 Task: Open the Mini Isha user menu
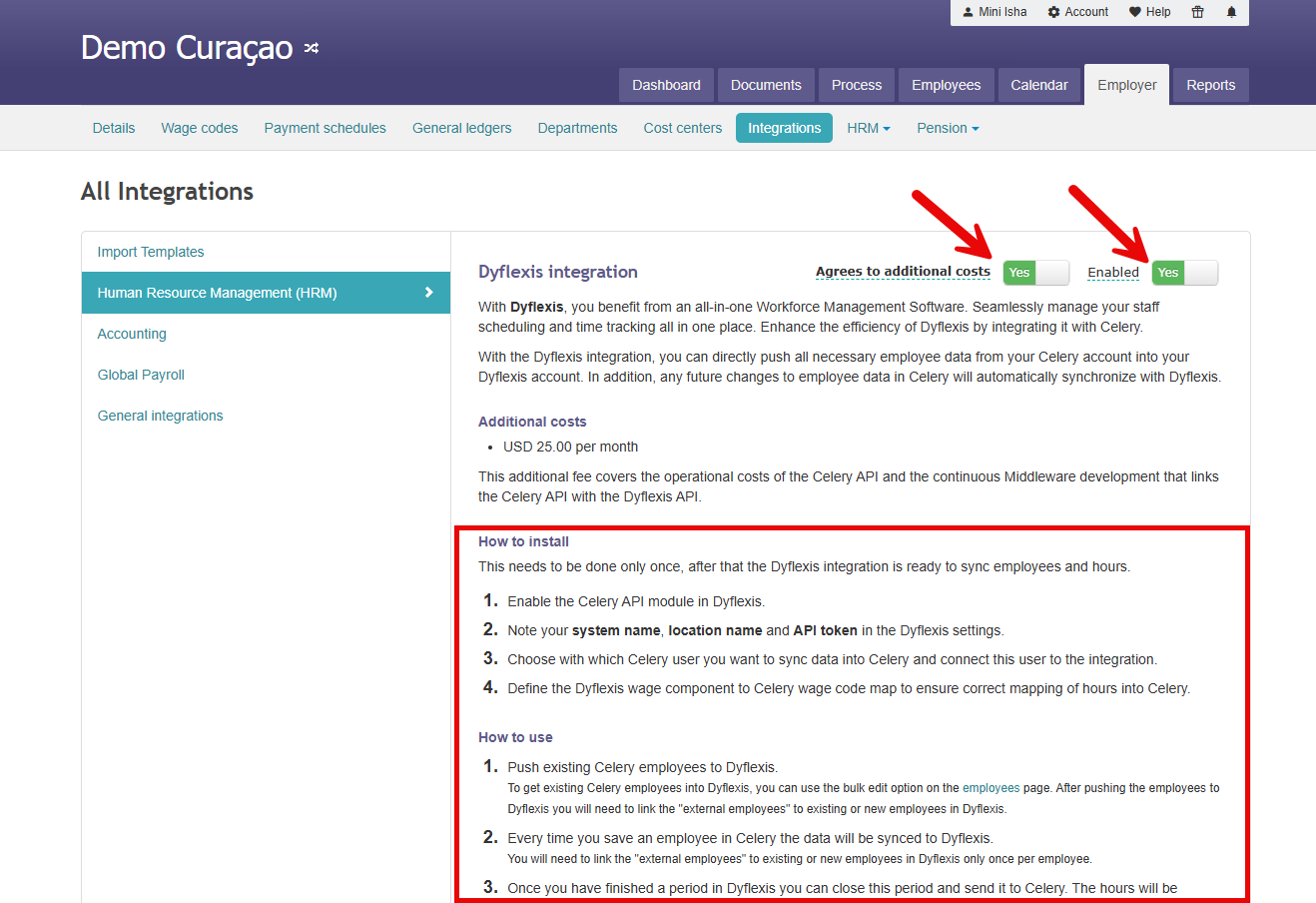tap(994, 12)
